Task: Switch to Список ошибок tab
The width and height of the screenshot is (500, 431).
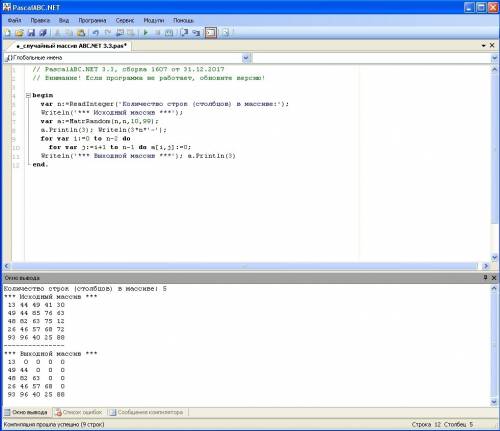Action: [79, 412]
